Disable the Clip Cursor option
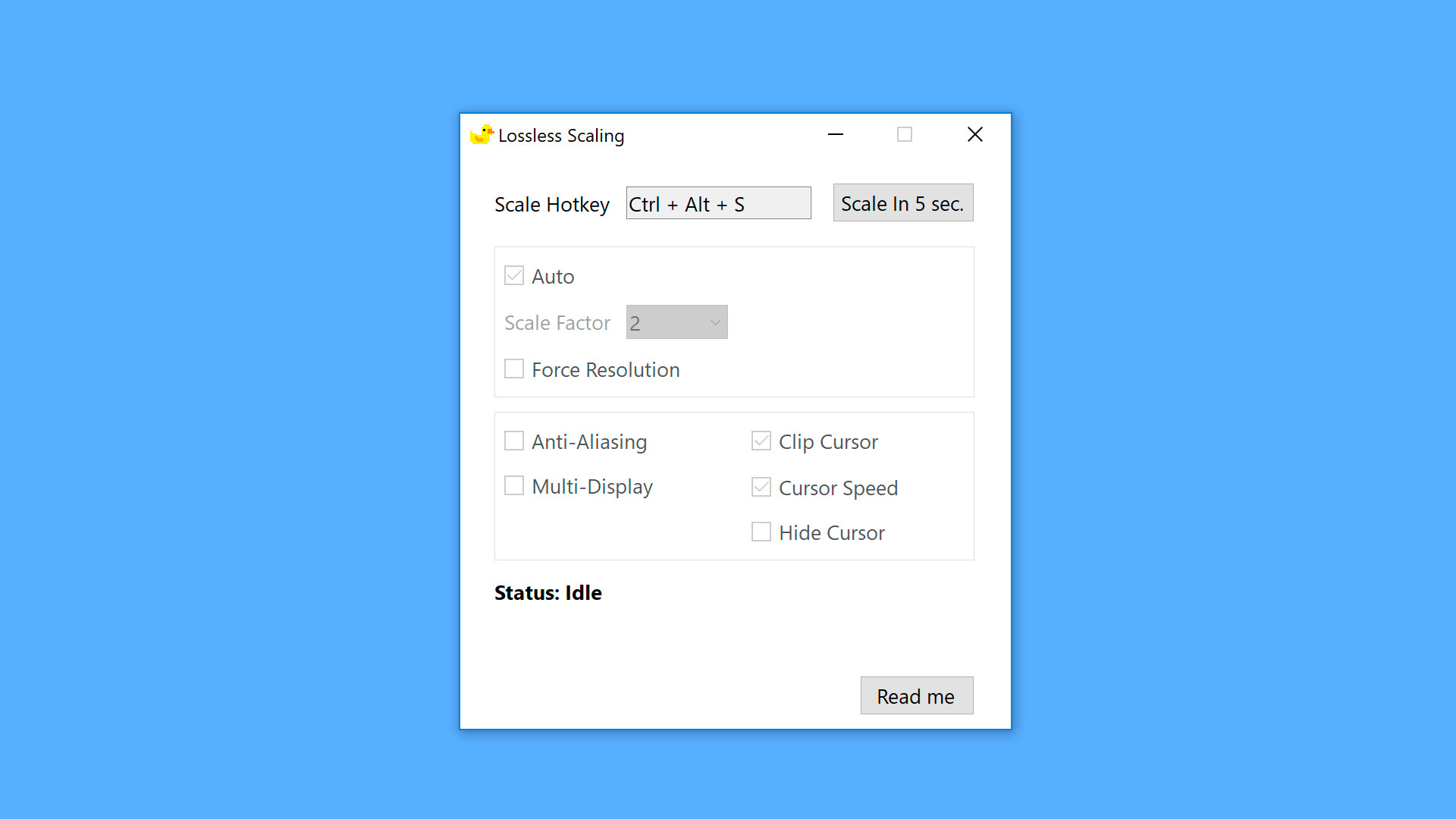The width and height of the screenshot is (1456, 819). point(761,441)
